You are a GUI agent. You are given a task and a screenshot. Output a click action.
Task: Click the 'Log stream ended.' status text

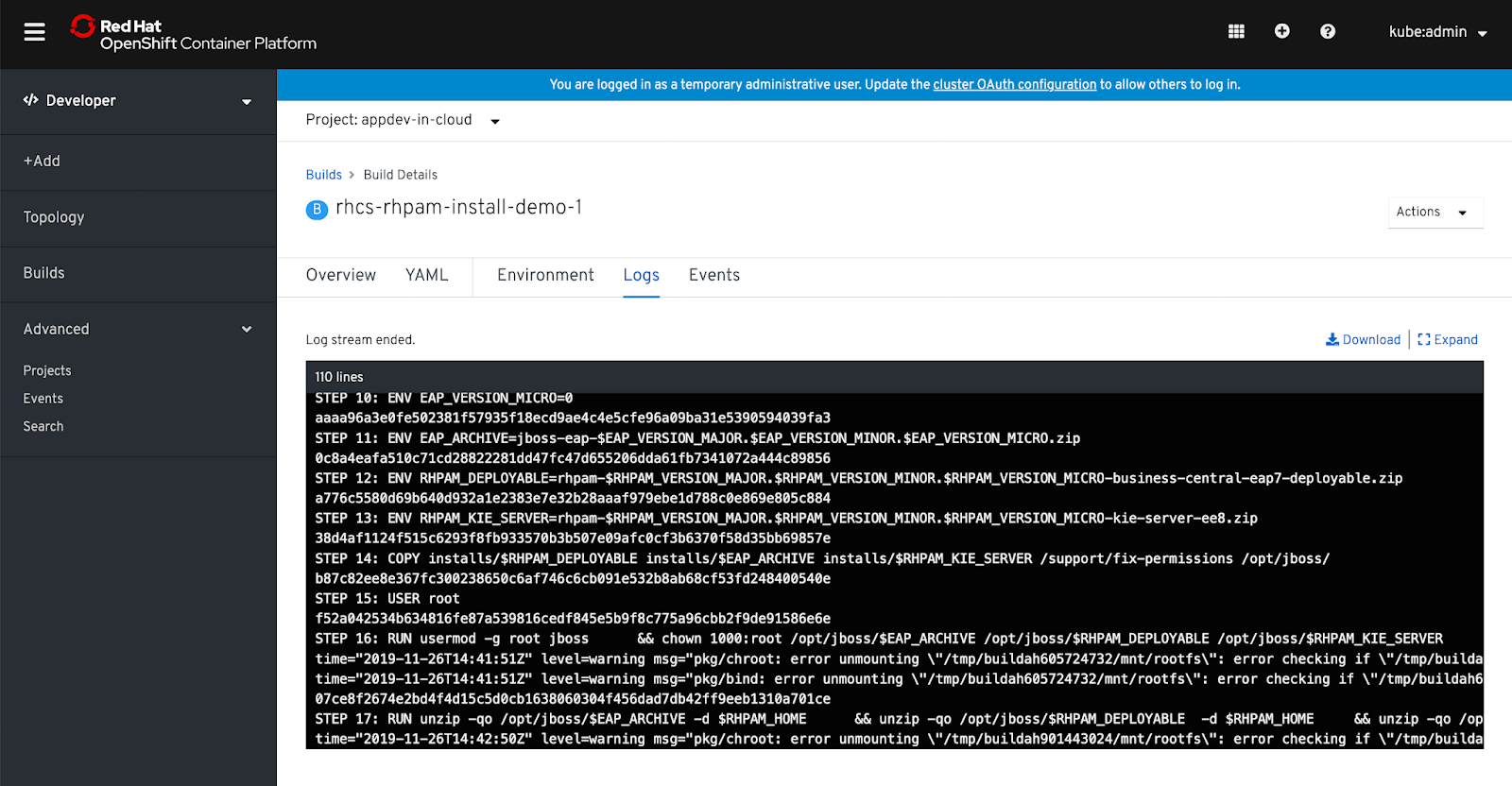(360, 339)
